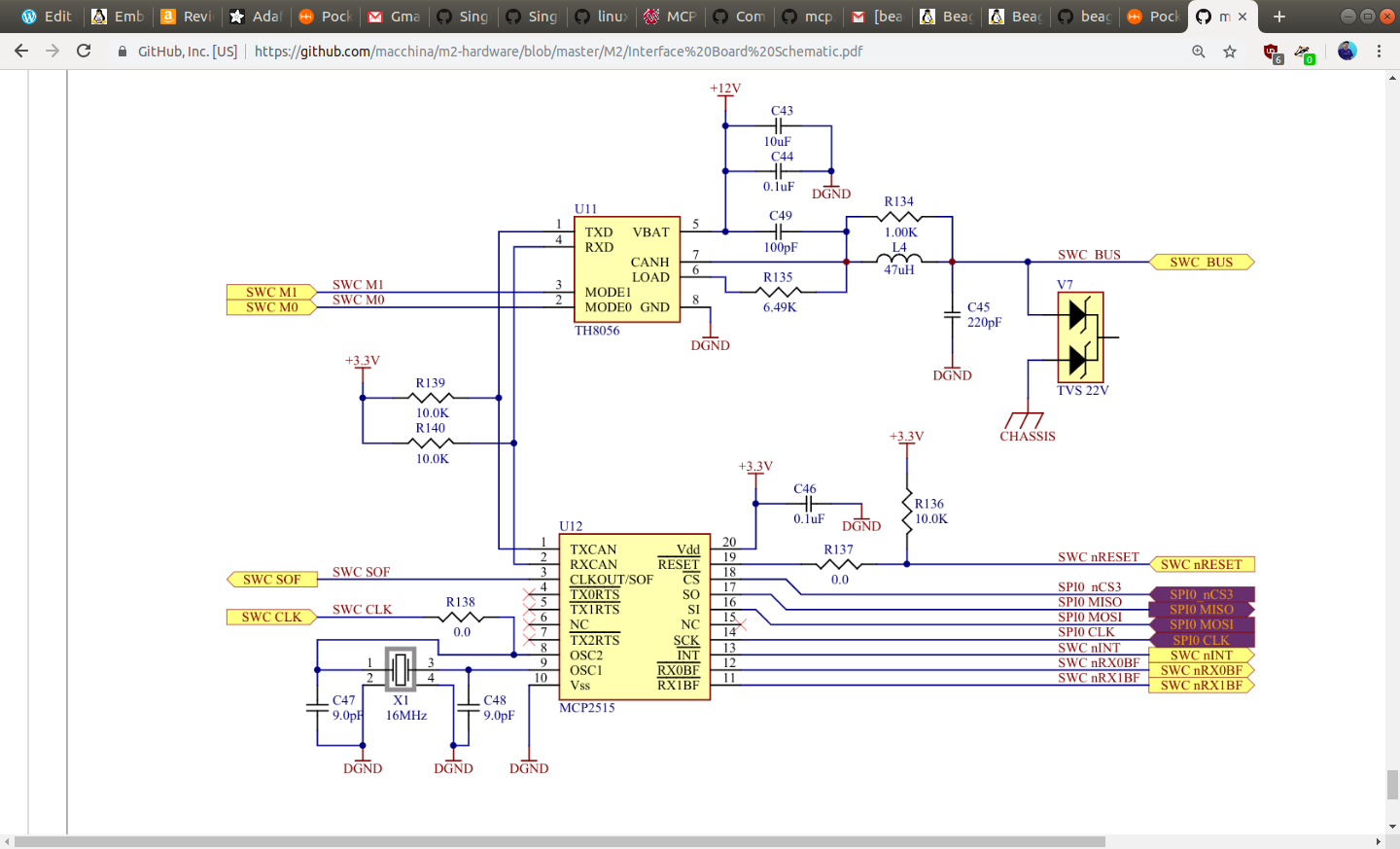Switch to the lowercase beag GitHub tab
The image size is (1400, 849).
pos(1084,17)
